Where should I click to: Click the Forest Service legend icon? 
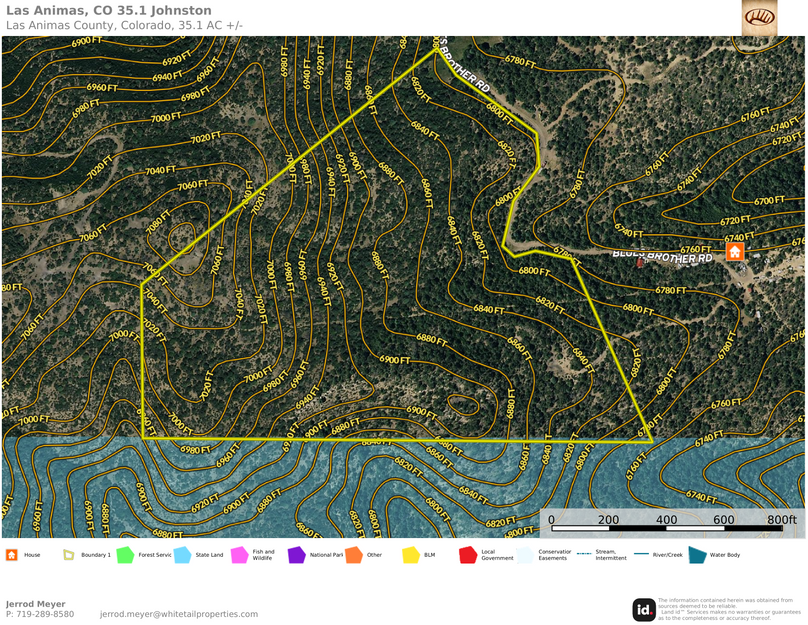tap(126, 555)
